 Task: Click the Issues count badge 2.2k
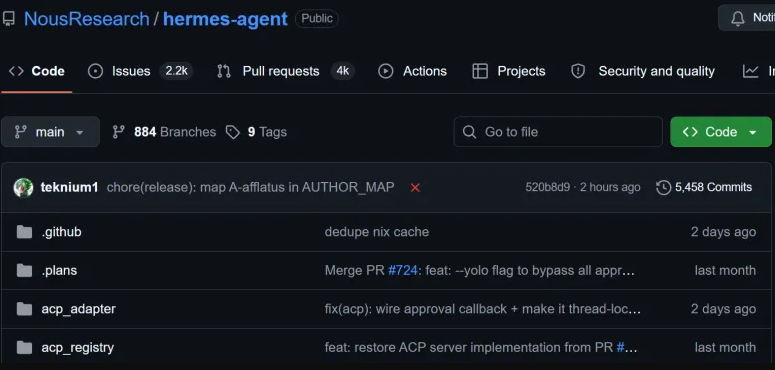pyautogui.click(x=176, y=71)
